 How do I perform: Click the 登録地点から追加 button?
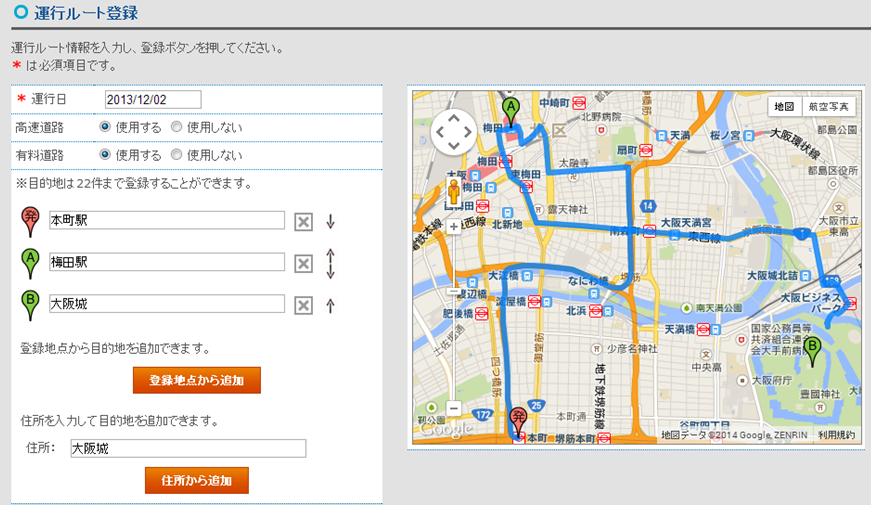(x=197, y=380)
